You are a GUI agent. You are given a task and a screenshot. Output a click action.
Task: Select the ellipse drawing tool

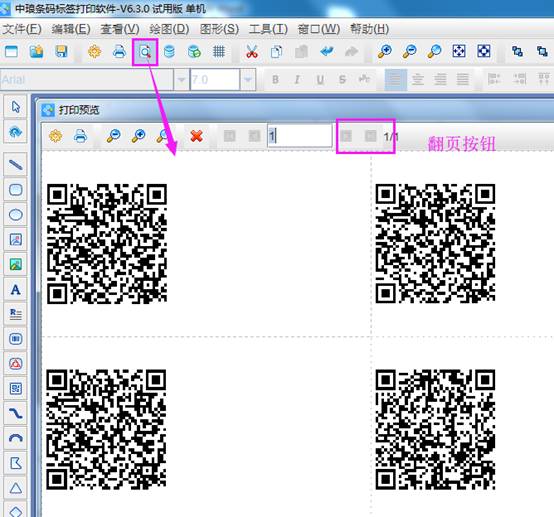[16, 215]
